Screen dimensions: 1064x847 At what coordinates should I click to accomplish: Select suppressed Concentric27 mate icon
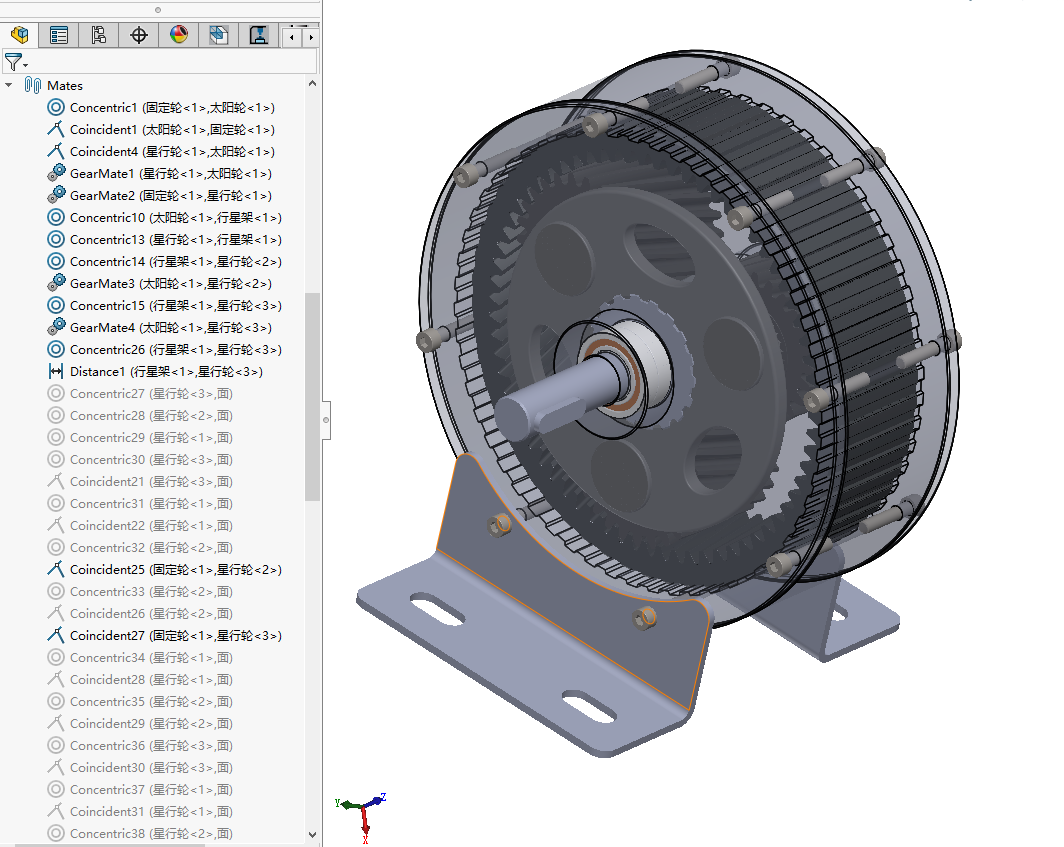[56, 394]
